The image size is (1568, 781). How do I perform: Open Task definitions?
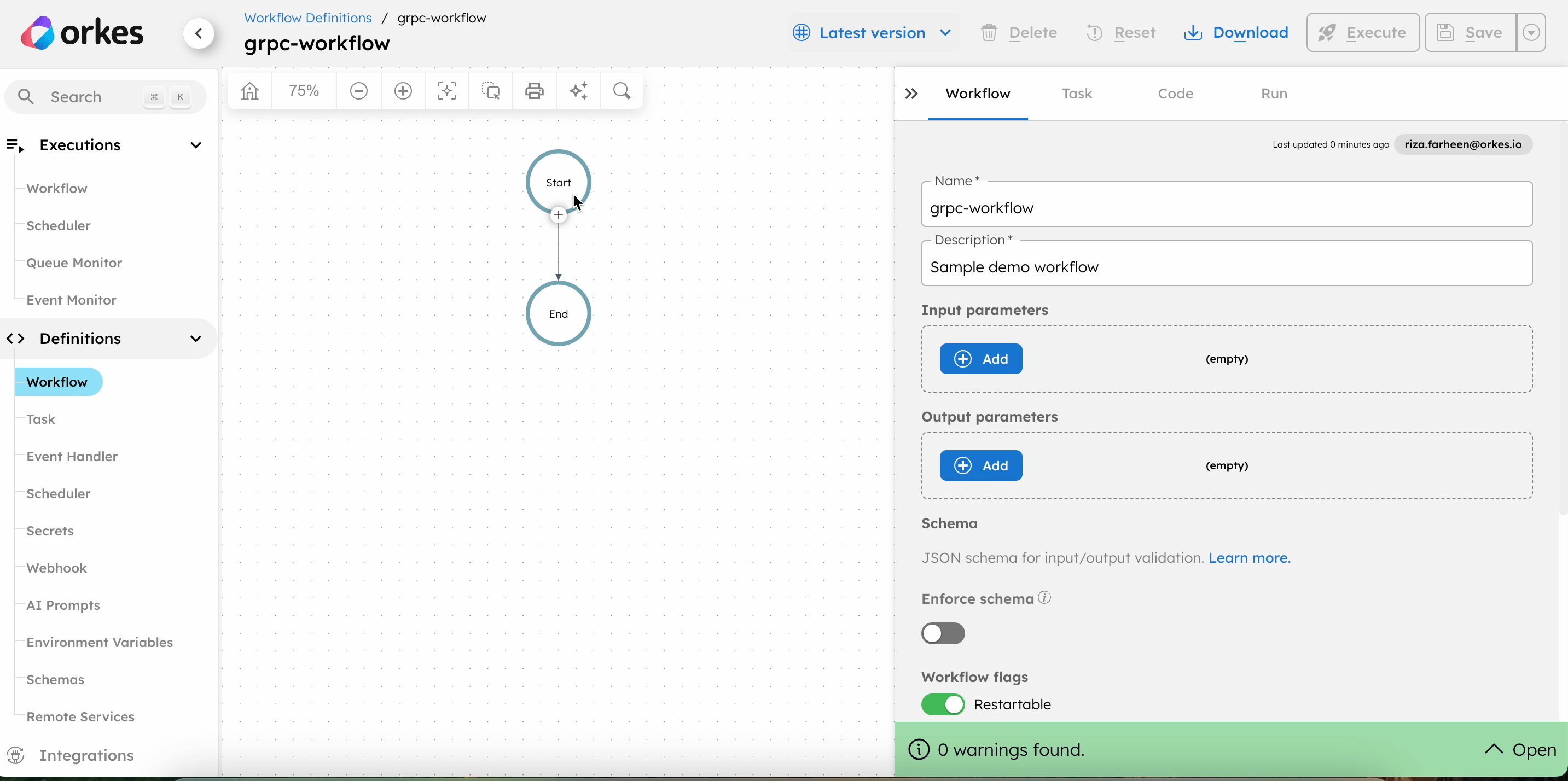point(41,419)
